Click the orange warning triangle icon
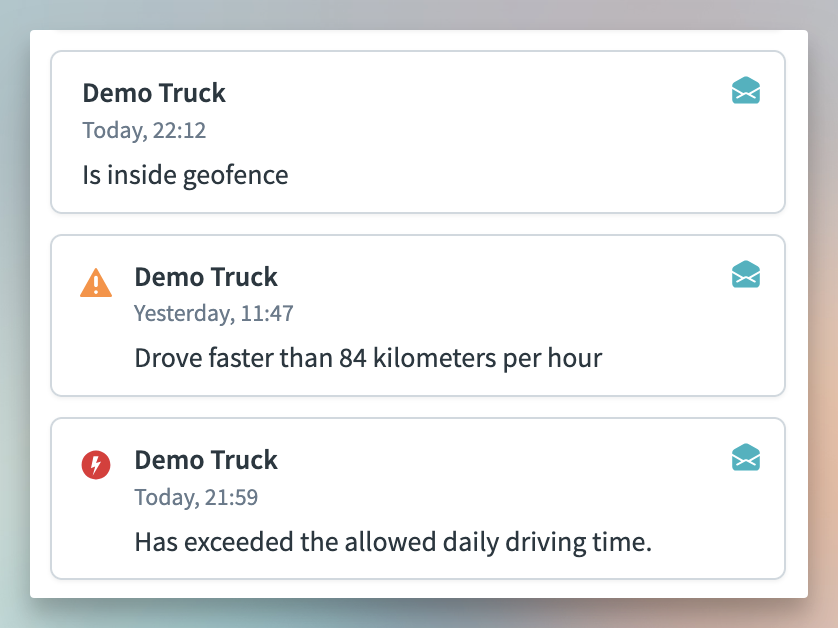The height and width of the screenshot is (628, 838). [96, 284]
